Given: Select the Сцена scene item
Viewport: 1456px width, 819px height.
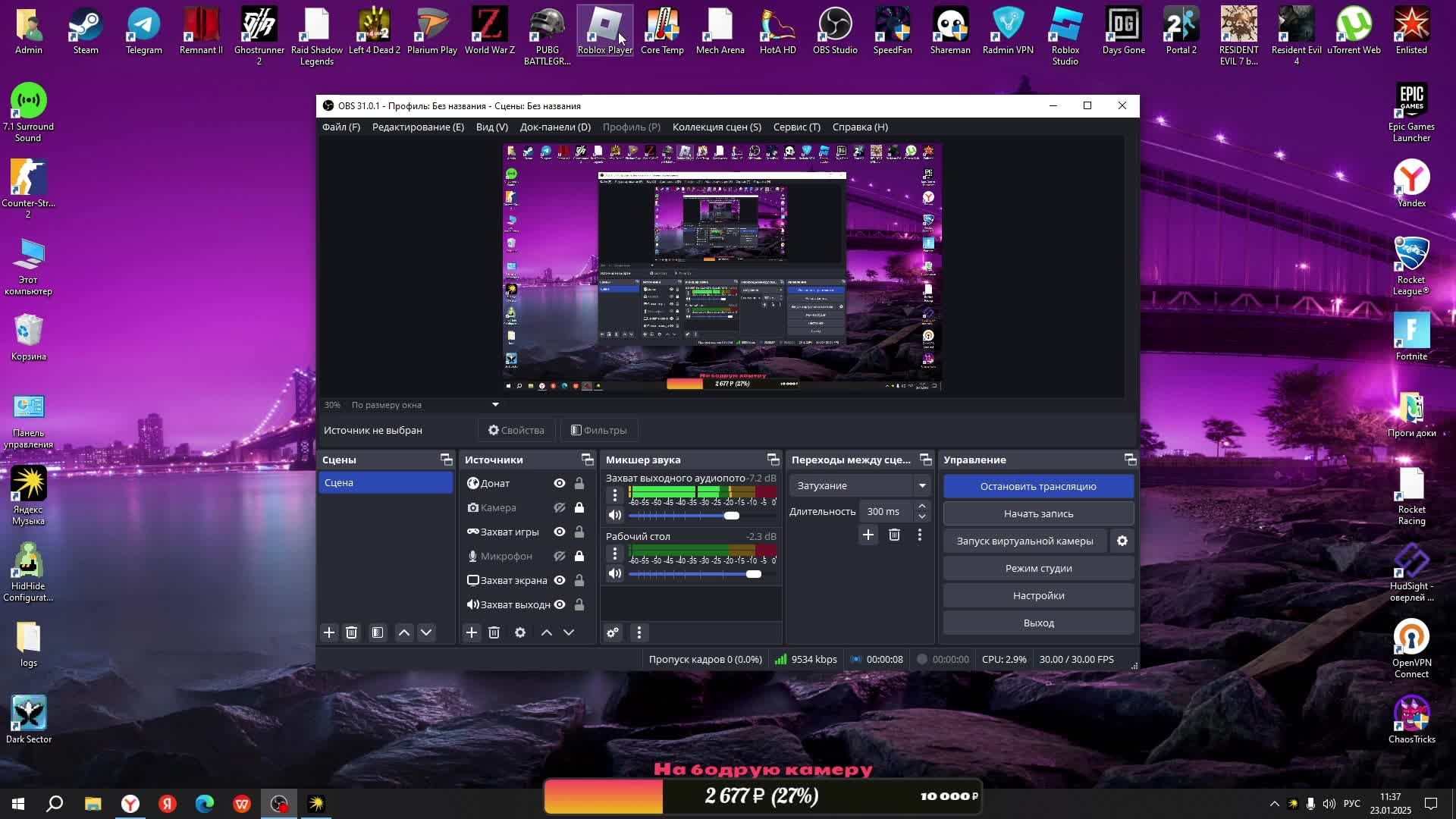Looking at the screenshot, I should [385, 482].
